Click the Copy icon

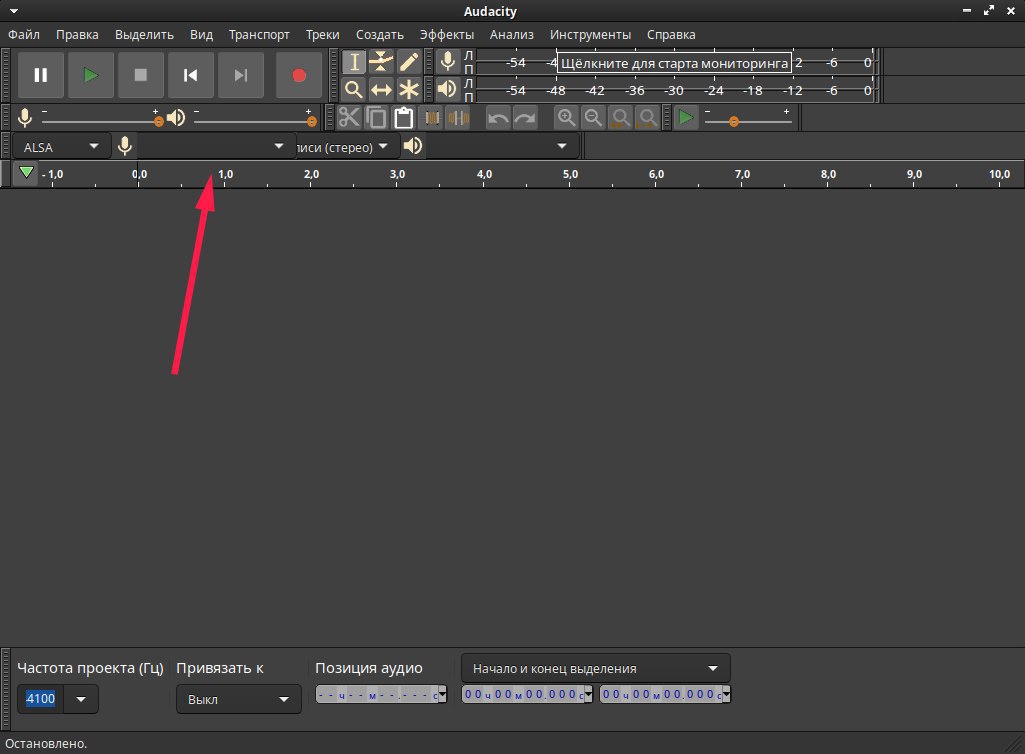(x=377, y=118)
